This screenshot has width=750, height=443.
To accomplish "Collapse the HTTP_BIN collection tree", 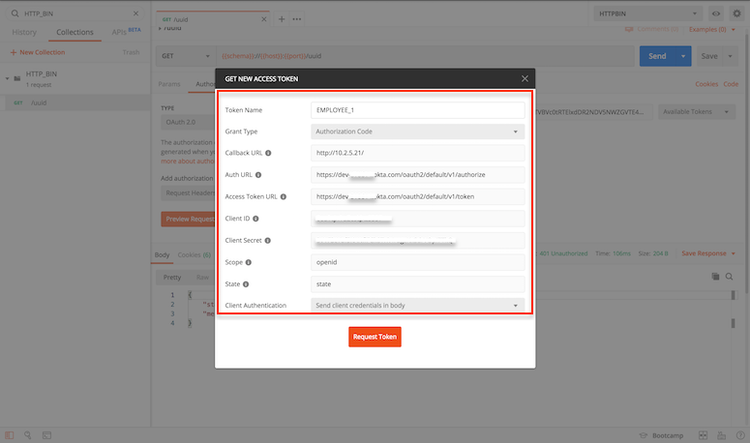I will (x=7, y=78).
